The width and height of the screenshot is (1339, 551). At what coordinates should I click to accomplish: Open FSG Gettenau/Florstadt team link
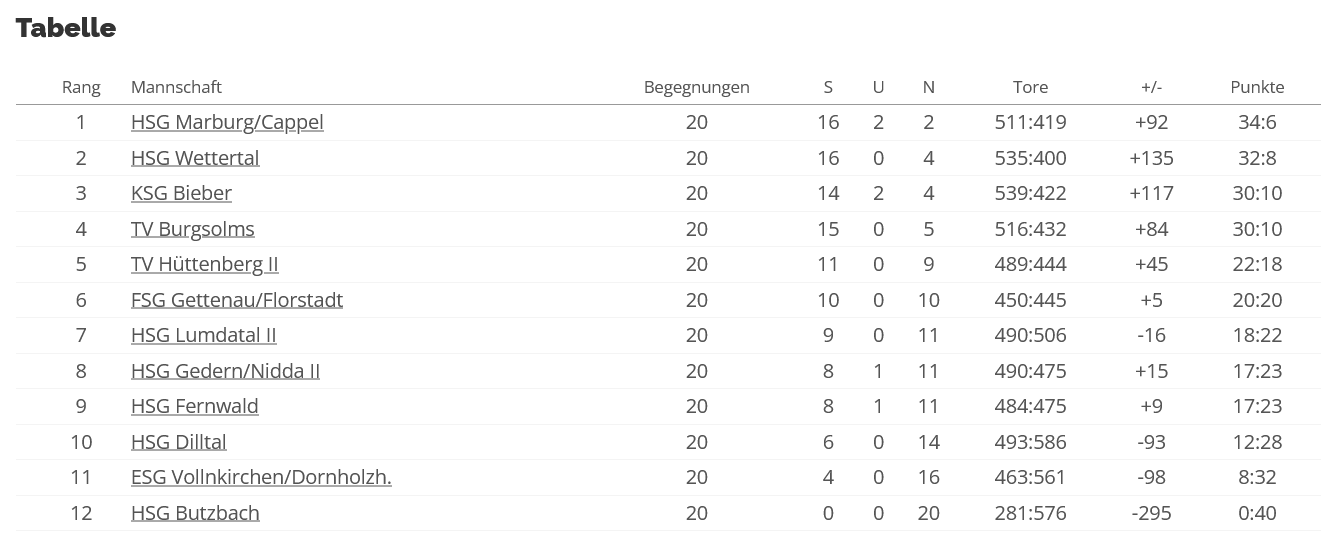[x=237, y=300]
